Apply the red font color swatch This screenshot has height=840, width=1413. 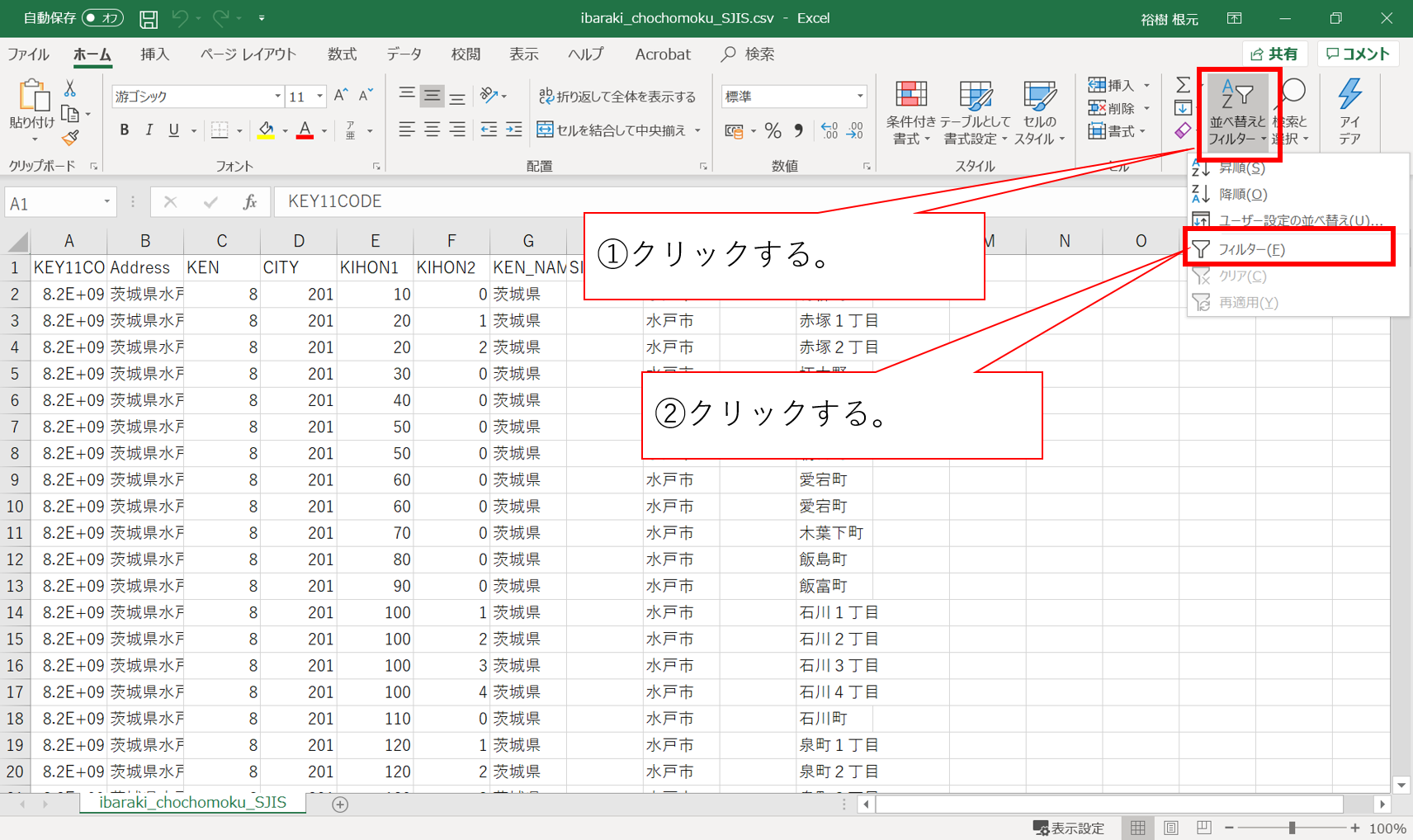coord(305,130)
